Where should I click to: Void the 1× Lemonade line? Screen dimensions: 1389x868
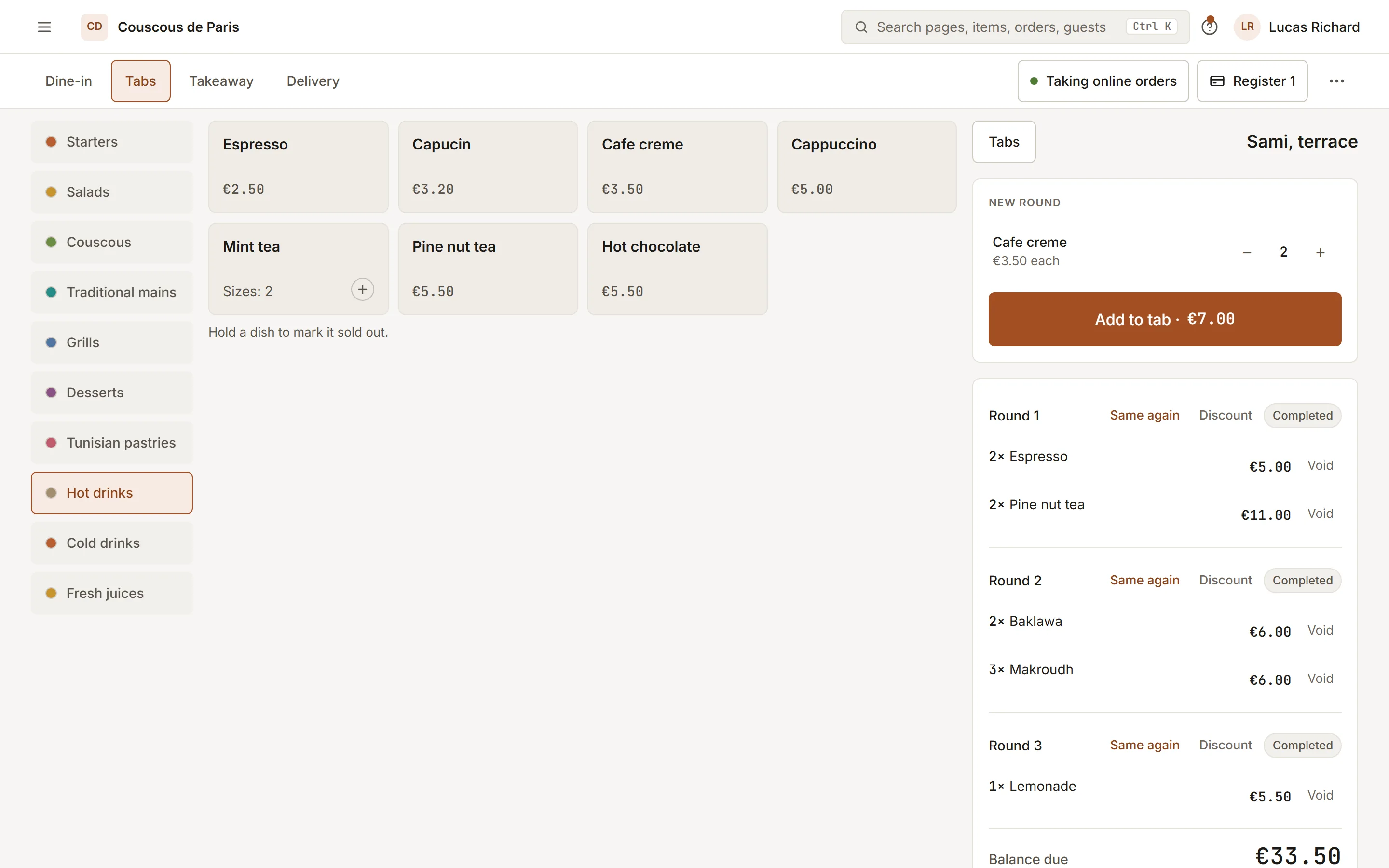tap(1320, 795)
